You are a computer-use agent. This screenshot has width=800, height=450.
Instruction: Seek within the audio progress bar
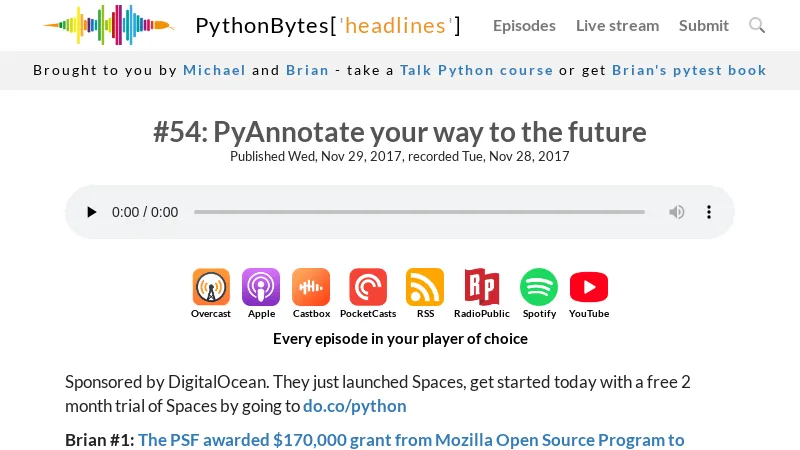tap(419, 212)
